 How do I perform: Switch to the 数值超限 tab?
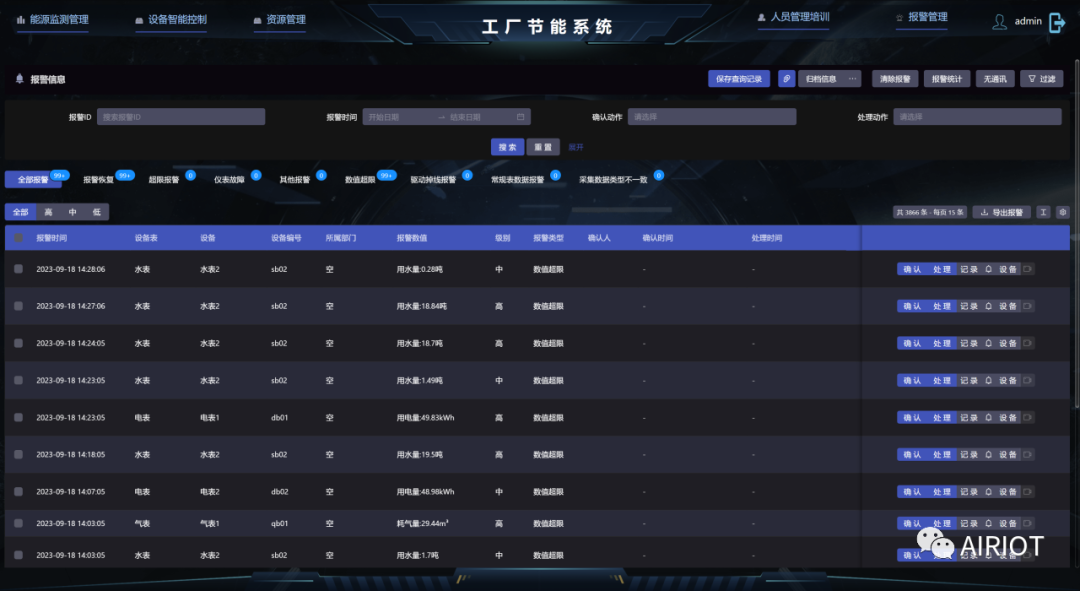tap(360, 180)
